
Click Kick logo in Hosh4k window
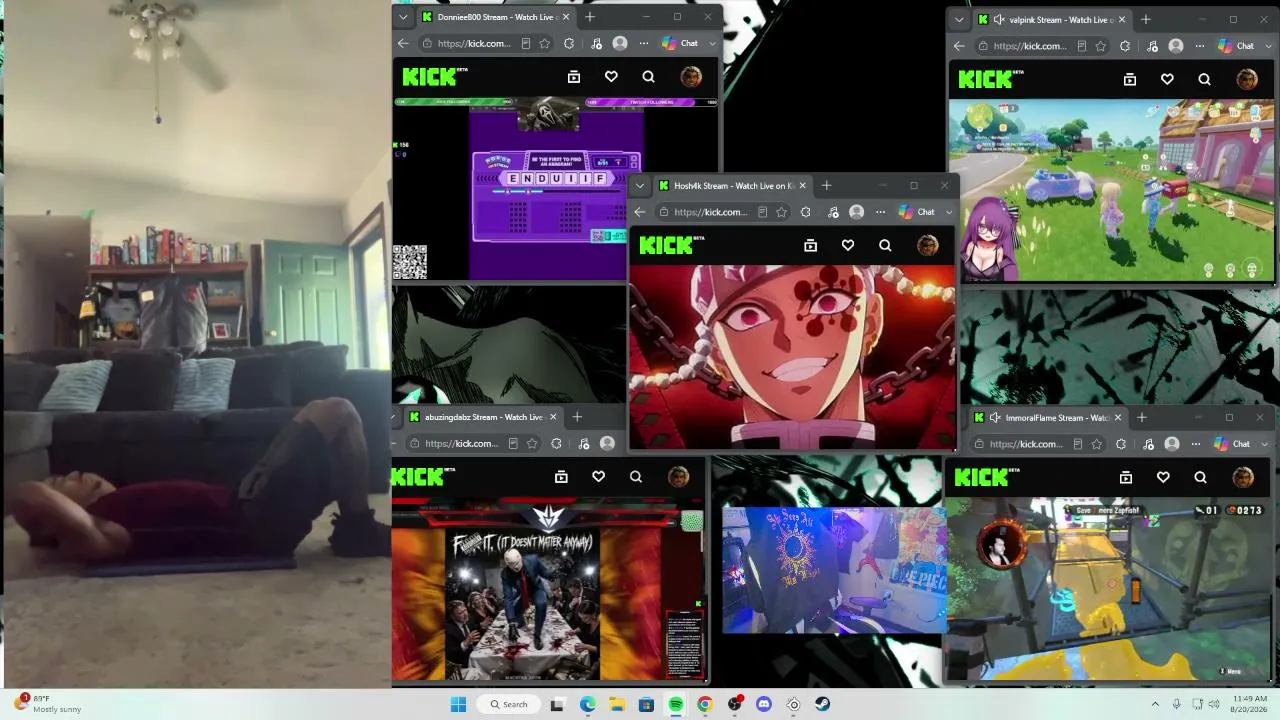click(x=672, y=245)
